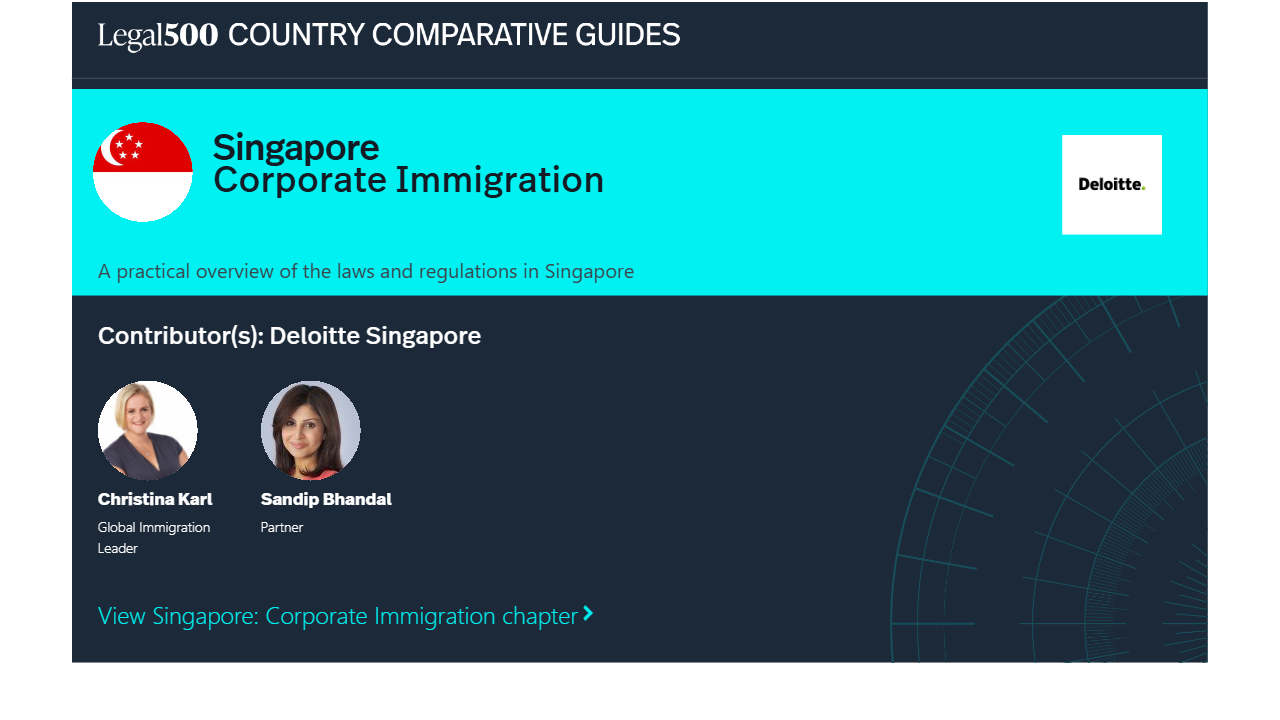Image resolution: width=1280 pixels, height=720 pixels.
Task: Click the Corporate Immigration title
Action: pos(408,181)
